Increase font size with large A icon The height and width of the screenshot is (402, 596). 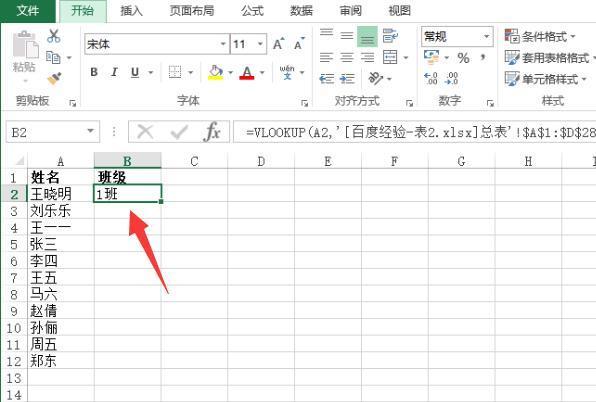[279, 44]
